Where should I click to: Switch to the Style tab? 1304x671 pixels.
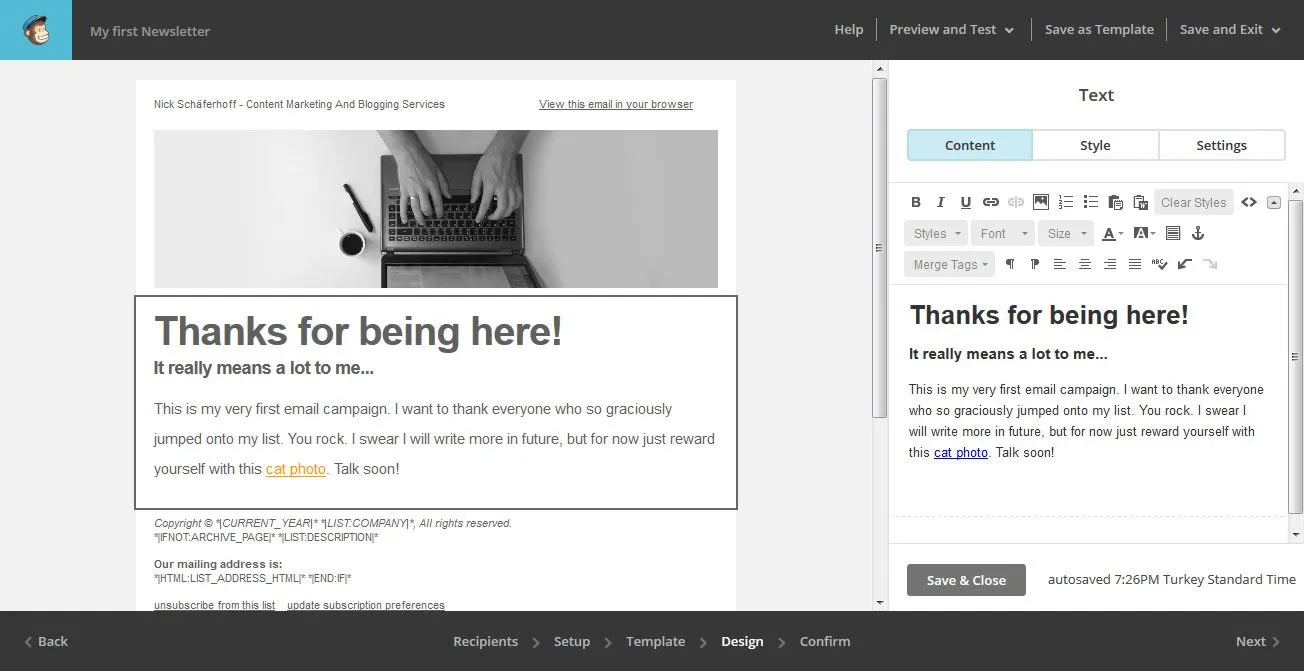pyautogui.click(x=1095, y=145)
